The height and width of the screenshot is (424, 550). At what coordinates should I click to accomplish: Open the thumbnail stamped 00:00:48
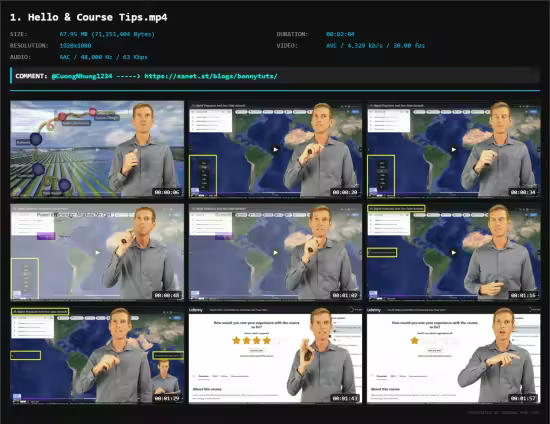pyautogui.click(x=97, y=252)
